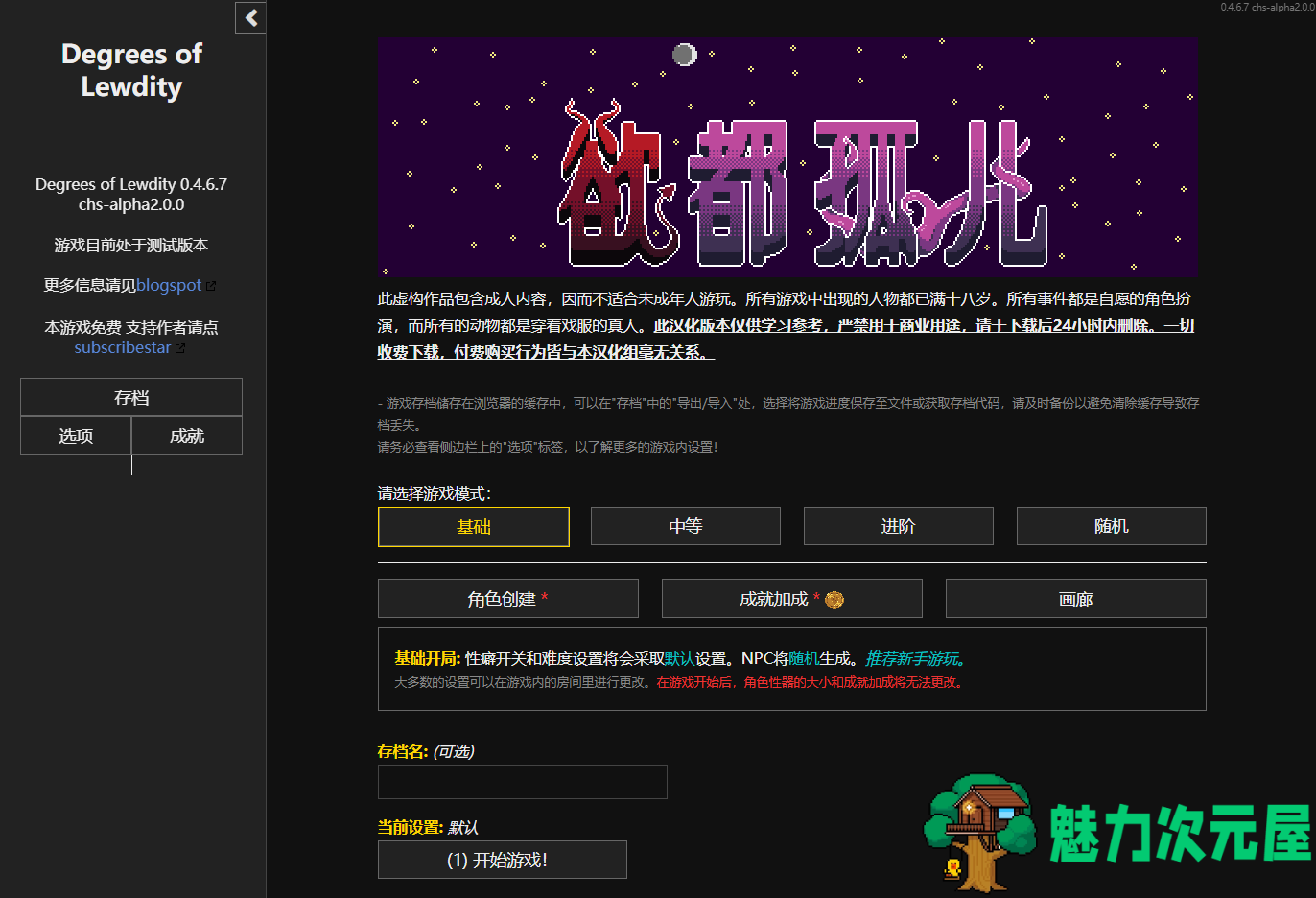
Task: Select the 基础 game mode
Action: point(474,527)
